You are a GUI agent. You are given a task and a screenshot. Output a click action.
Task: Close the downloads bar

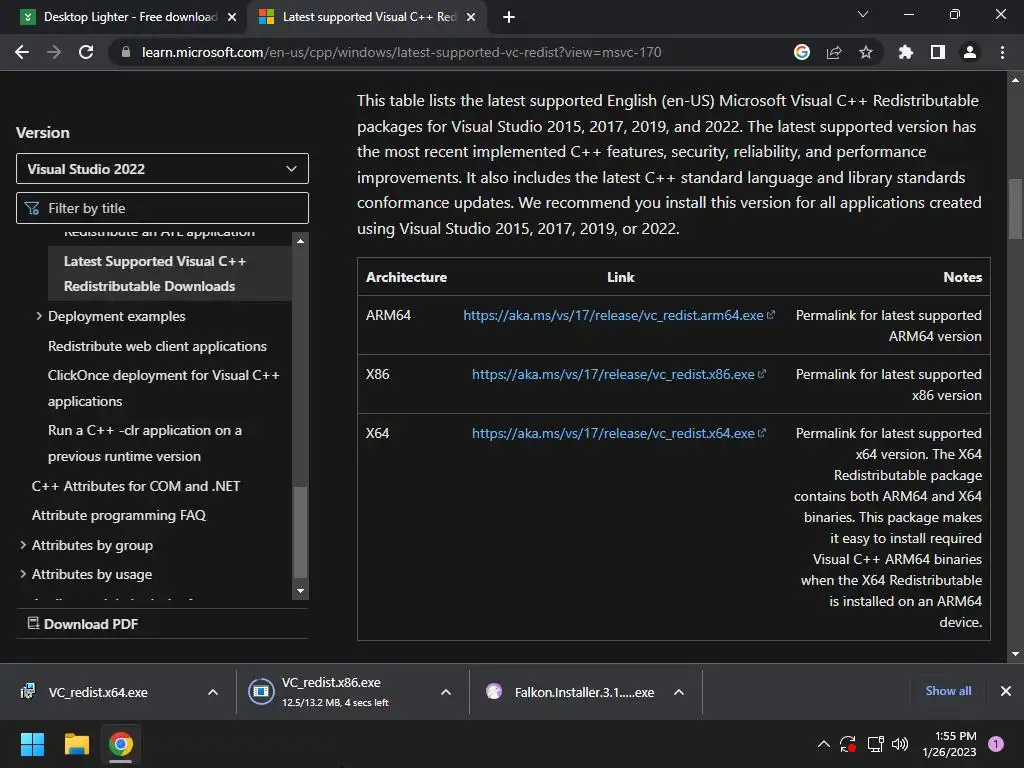coord(1006,691)
